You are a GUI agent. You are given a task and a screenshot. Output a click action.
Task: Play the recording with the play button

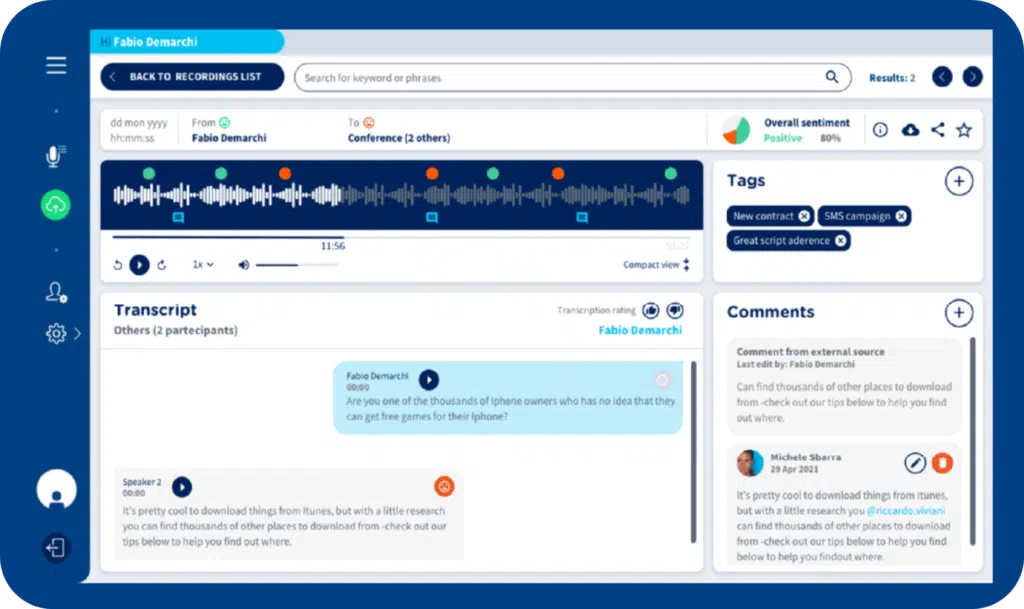pyautogui.click(x=139, y=264)
